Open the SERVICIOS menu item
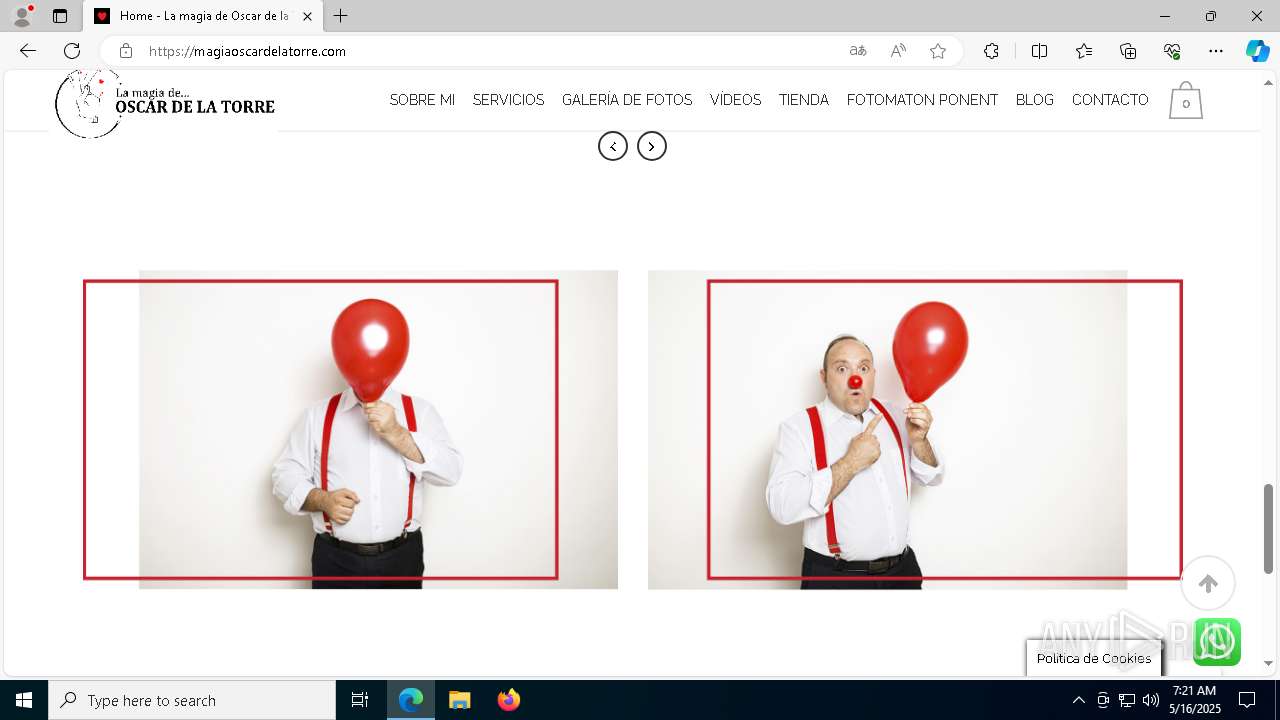The height and width of the screenshot is (720, 1280). click(508, 100)
